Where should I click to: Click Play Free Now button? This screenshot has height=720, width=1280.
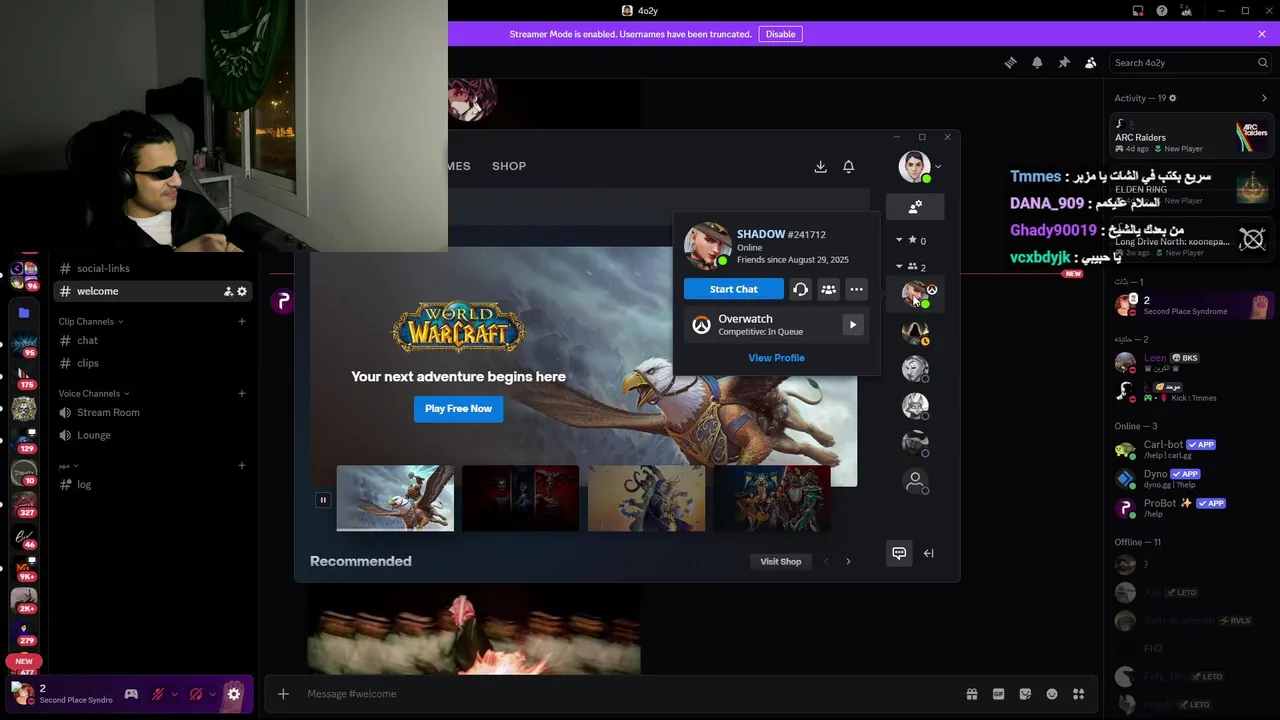[x=458, y=408]
